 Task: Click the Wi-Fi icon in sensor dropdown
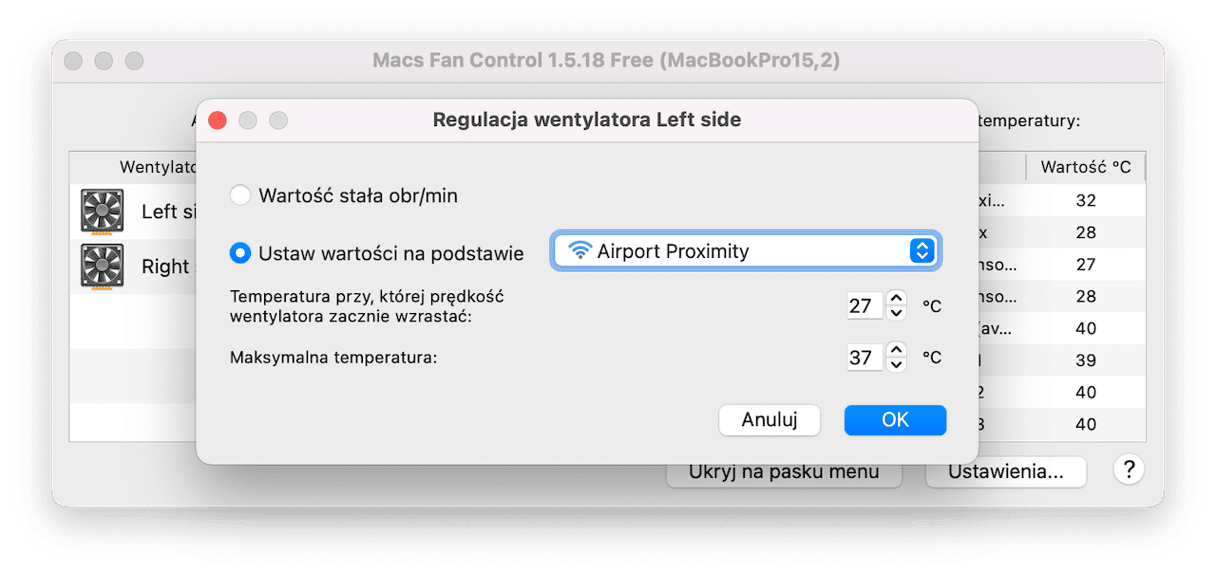click(579, 251)
